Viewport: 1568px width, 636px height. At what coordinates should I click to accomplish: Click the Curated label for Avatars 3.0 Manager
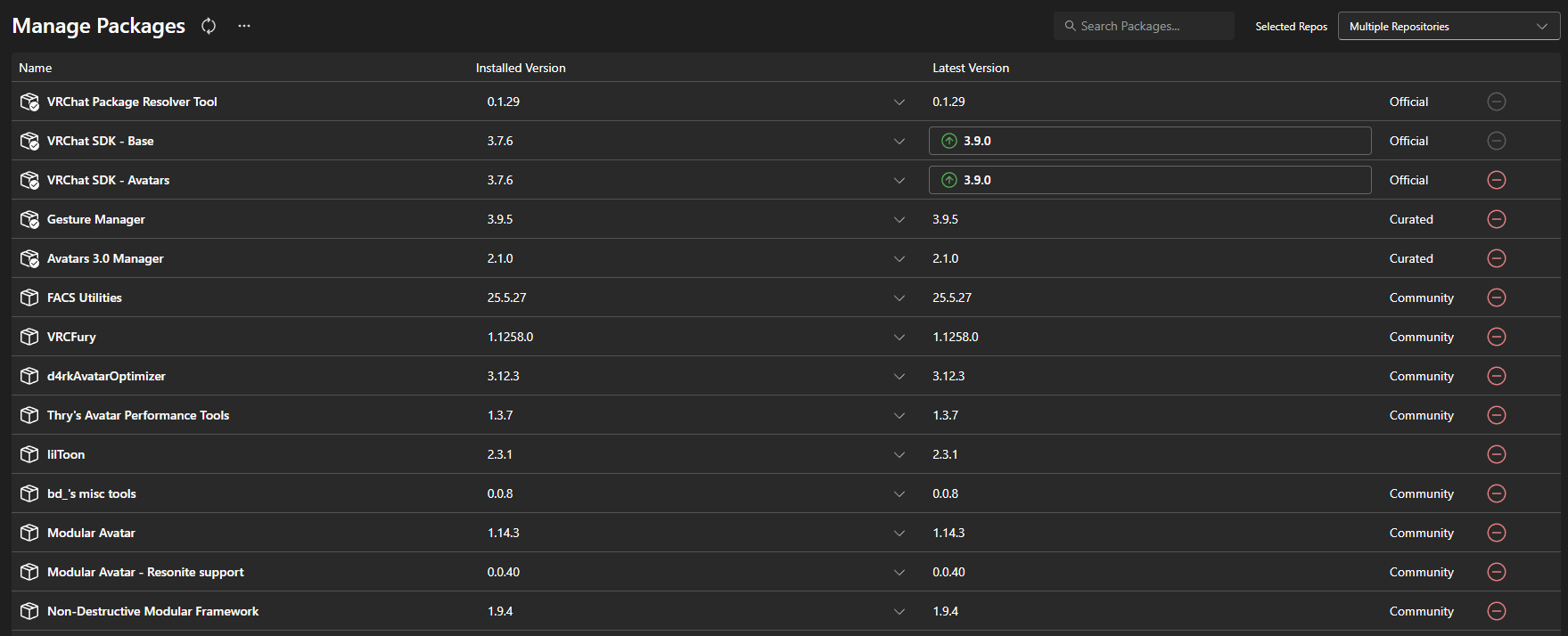click(x=1411, y=258)
